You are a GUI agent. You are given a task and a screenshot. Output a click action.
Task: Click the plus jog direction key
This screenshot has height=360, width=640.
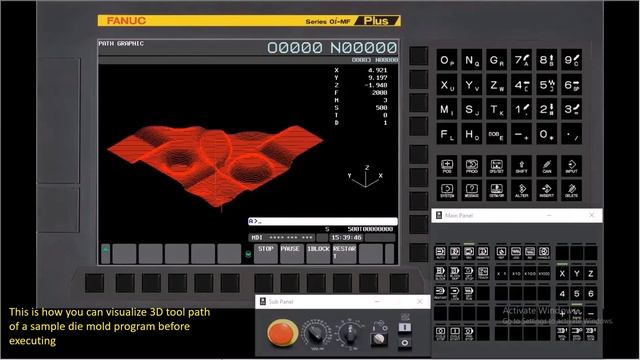click(x=562, y=313)
